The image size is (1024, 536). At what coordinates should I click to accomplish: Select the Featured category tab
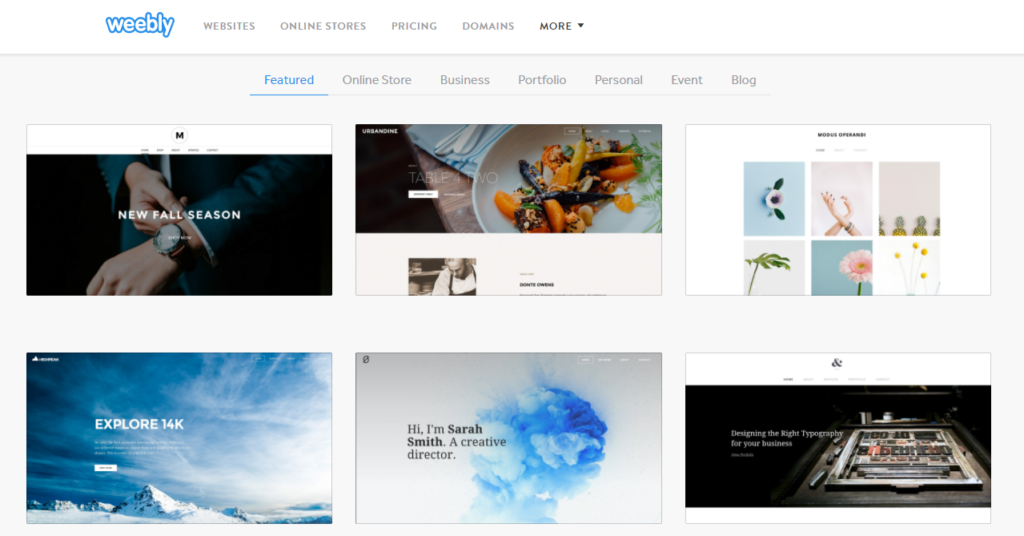click(x=289, y=80)
